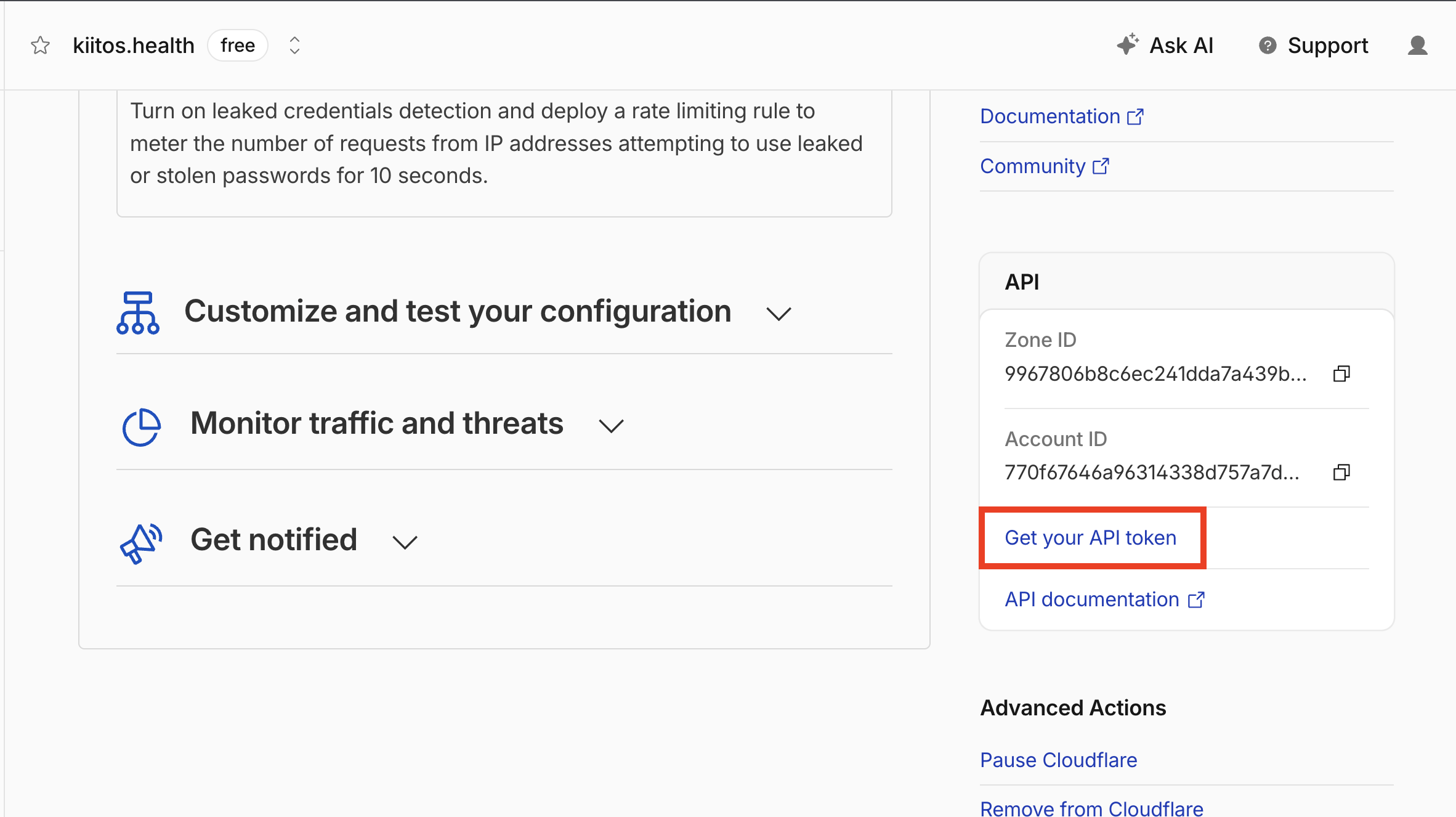The width and height of the screenshot is (1456, 817).
Task: Click chevron next to Get notified
Action: [x=405, y=543]
